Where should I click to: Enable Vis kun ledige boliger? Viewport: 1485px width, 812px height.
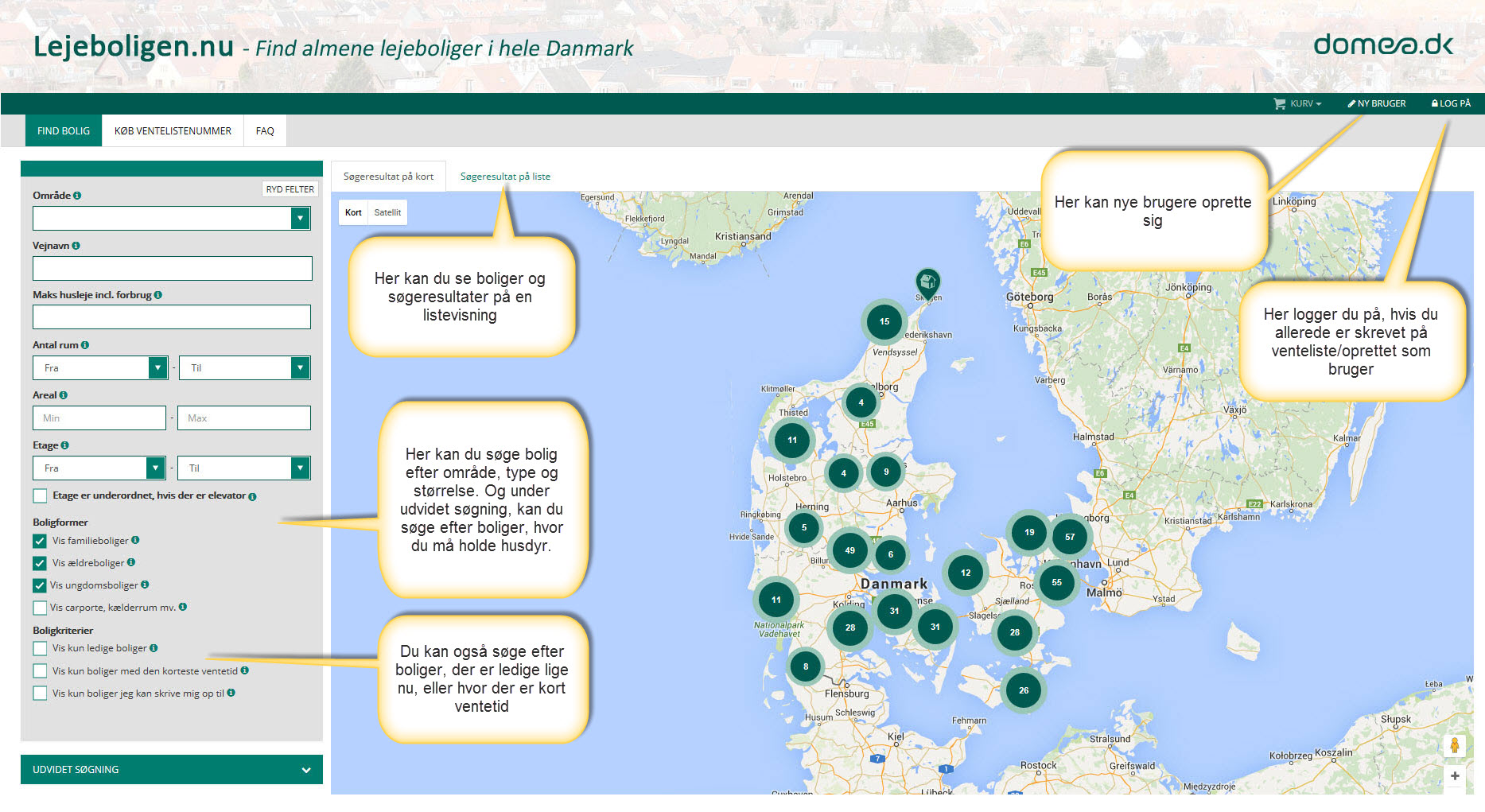(40, 649)
